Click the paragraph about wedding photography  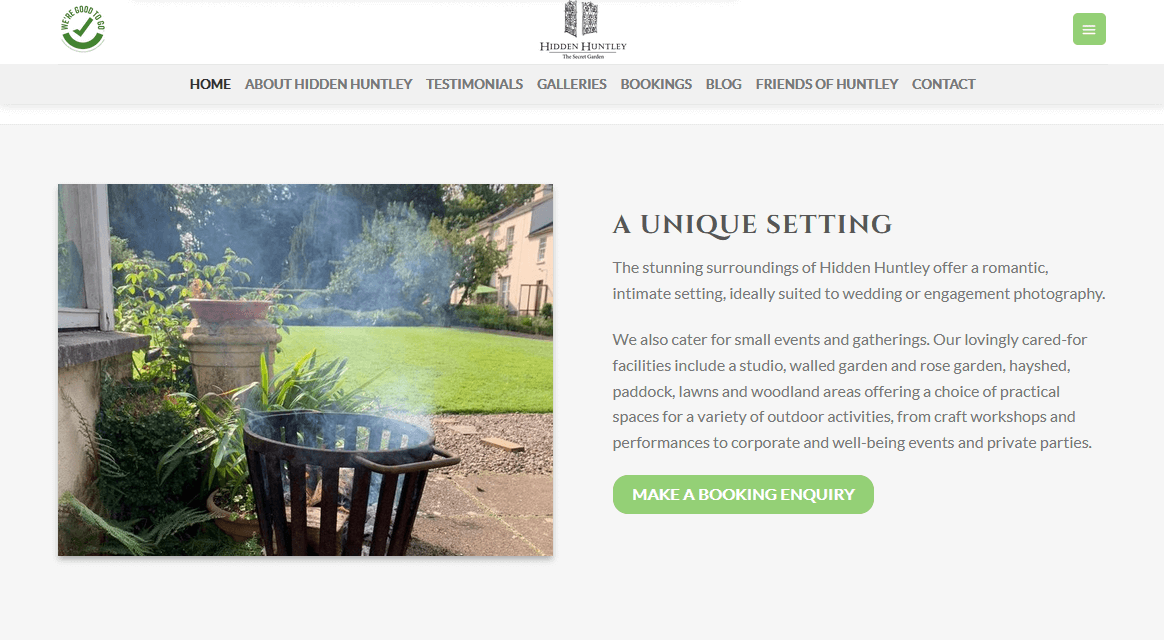click(x=859, y=281)
